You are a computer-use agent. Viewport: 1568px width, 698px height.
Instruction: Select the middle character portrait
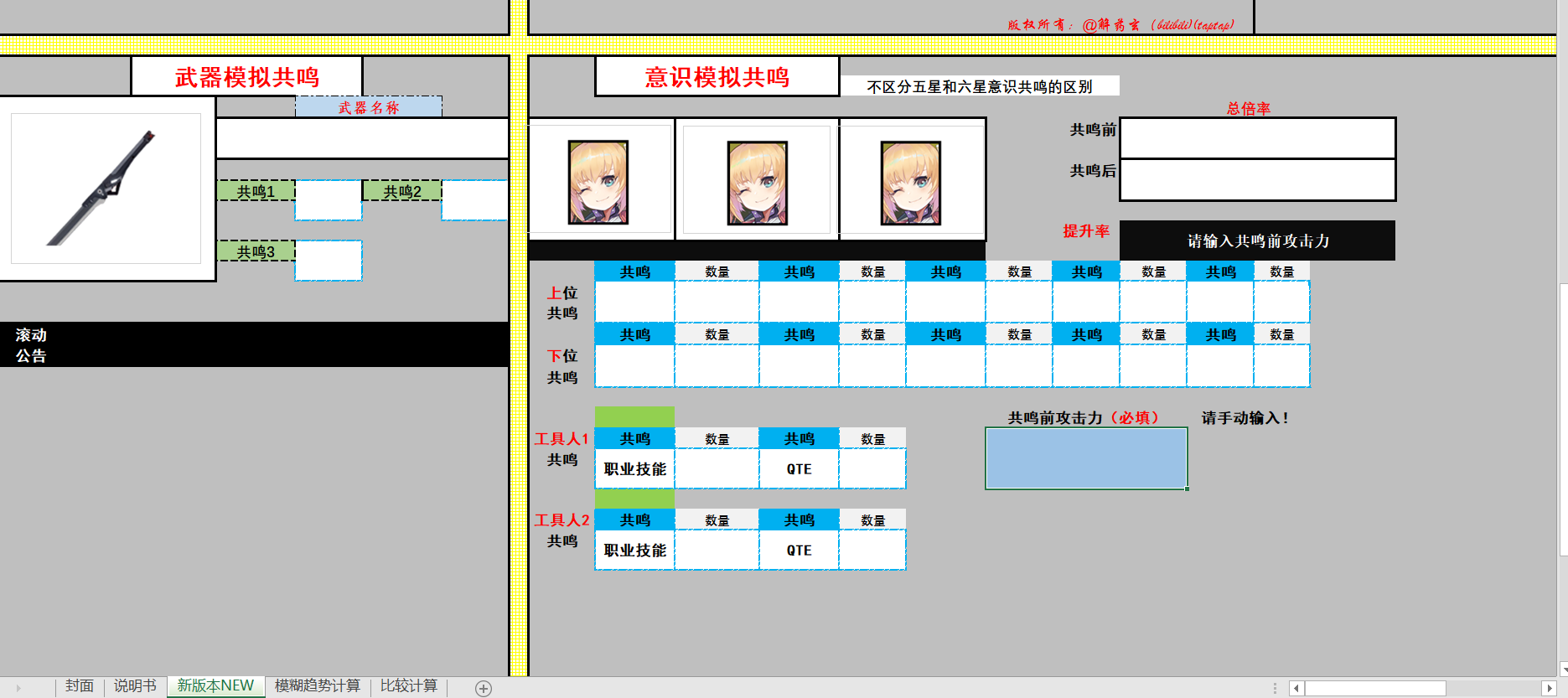(x=758, y=183)
